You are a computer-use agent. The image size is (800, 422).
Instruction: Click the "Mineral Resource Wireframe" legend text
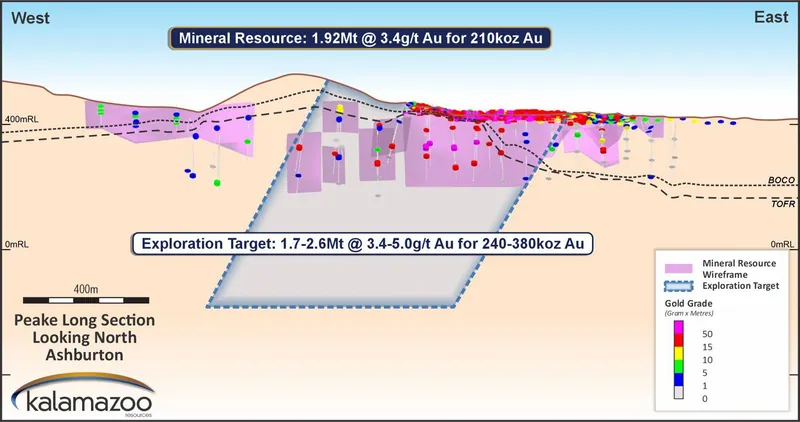(739, 269)
